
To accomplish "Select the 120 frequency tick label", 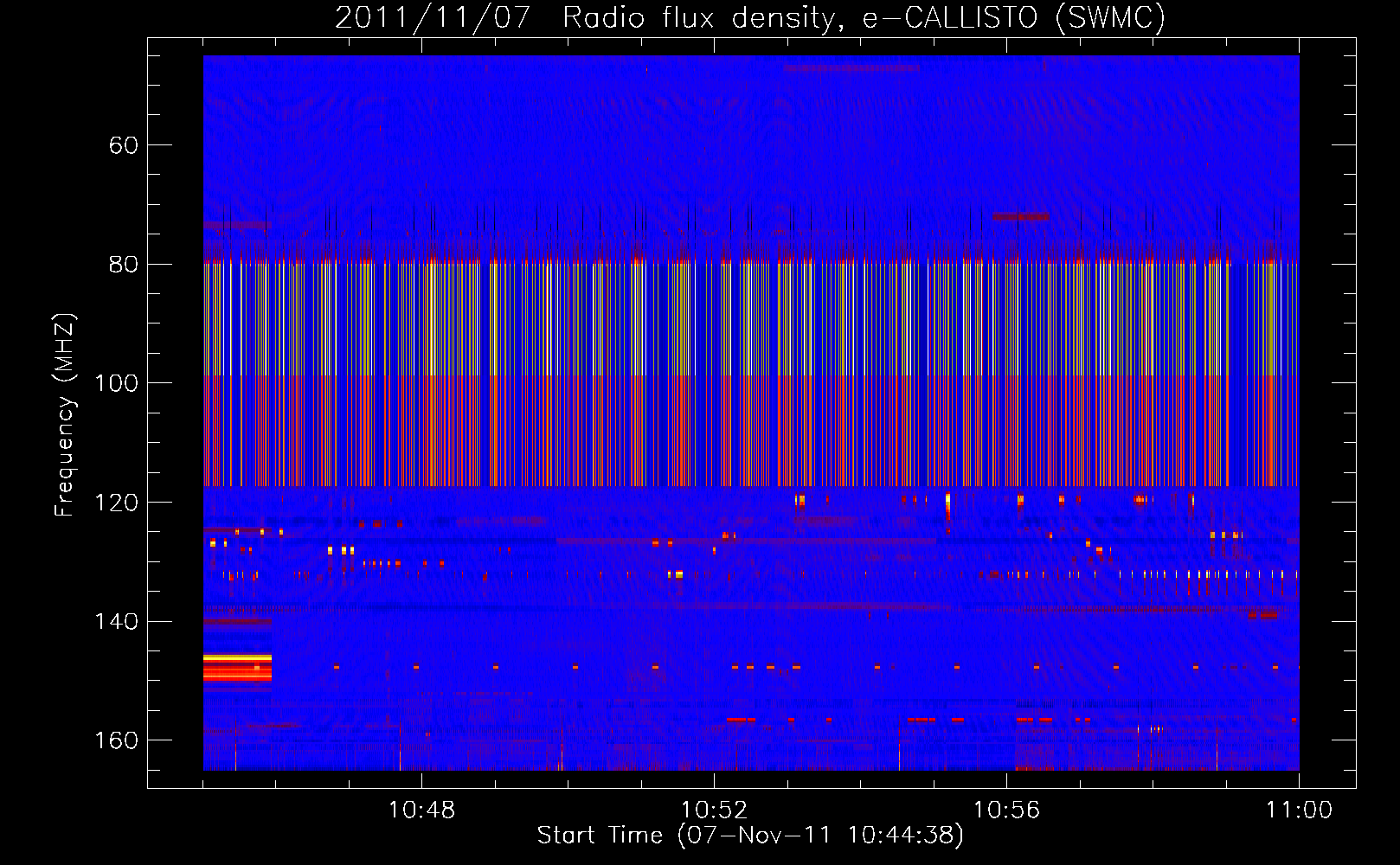I will [116, 503].
